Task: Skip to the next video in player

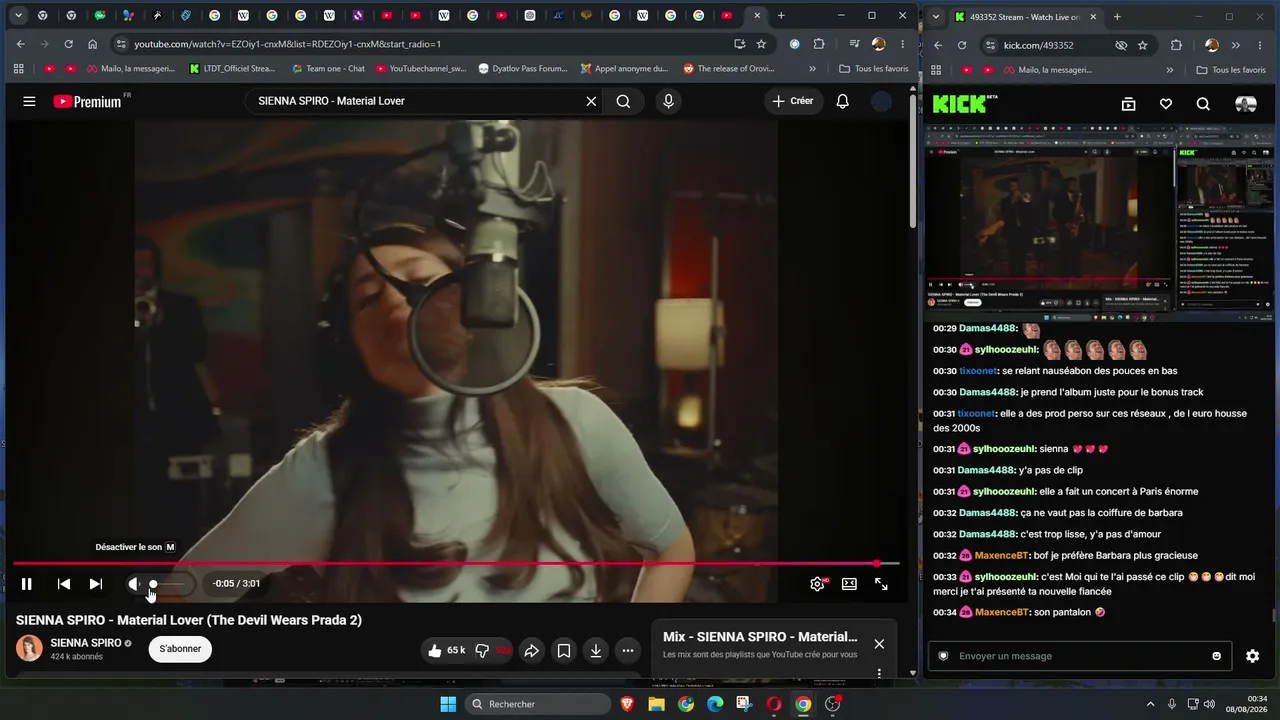Action: (x=95, y=584)
